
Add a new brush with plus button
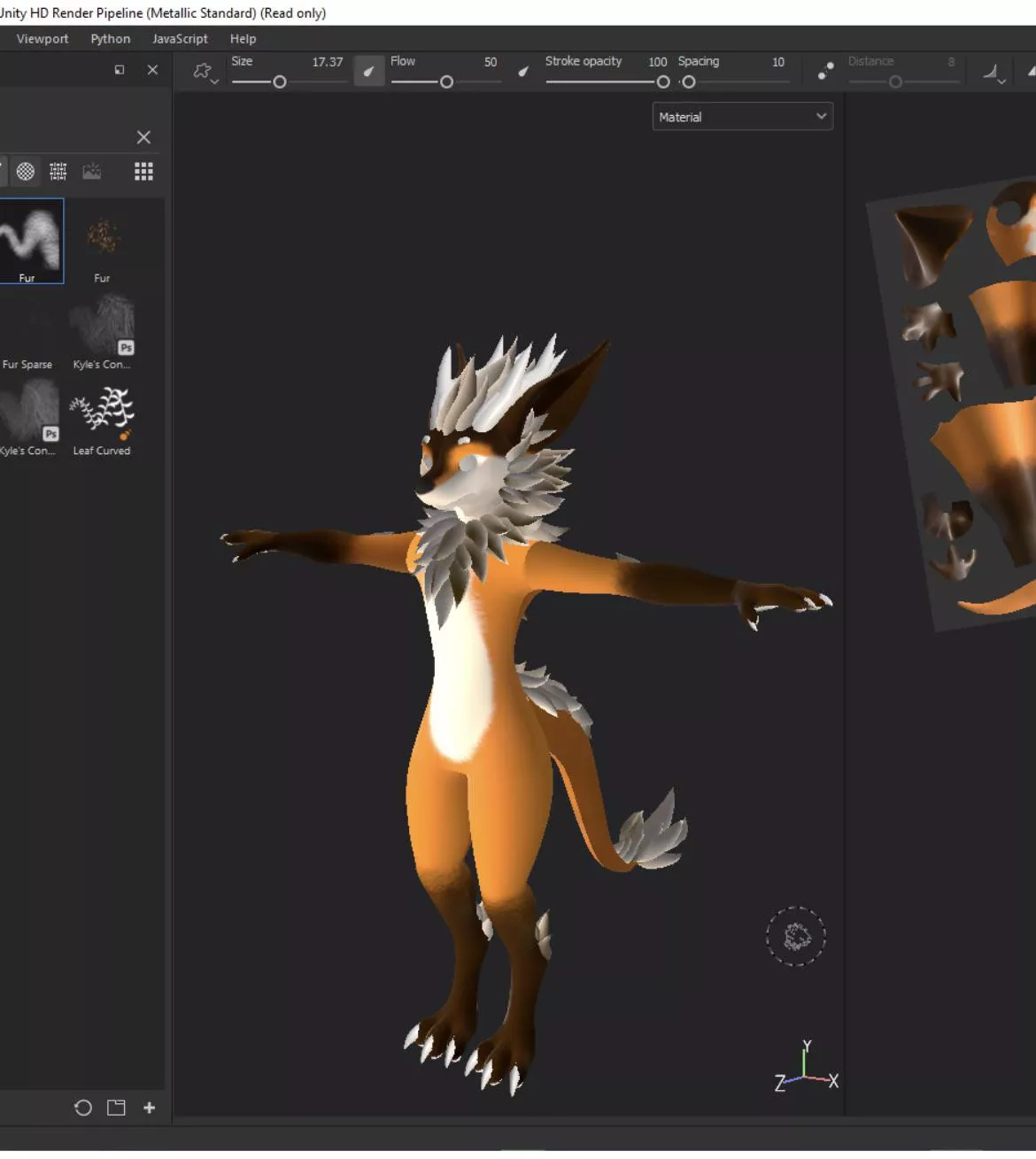(x=150, y=1108)
